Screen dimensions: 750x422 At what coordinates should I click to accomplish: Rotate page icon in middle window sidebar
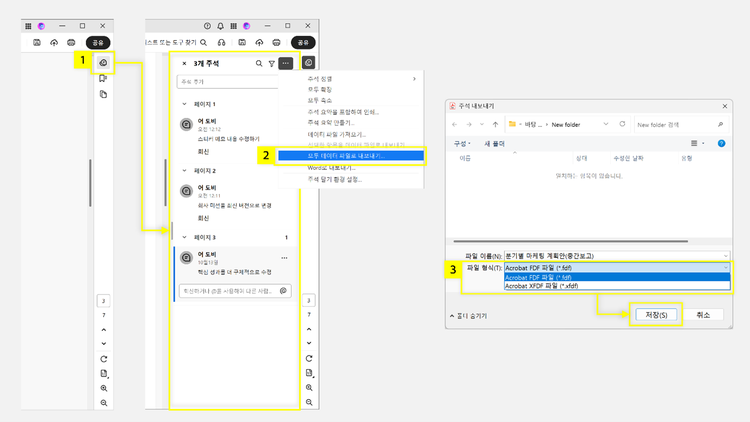point(309,358)
